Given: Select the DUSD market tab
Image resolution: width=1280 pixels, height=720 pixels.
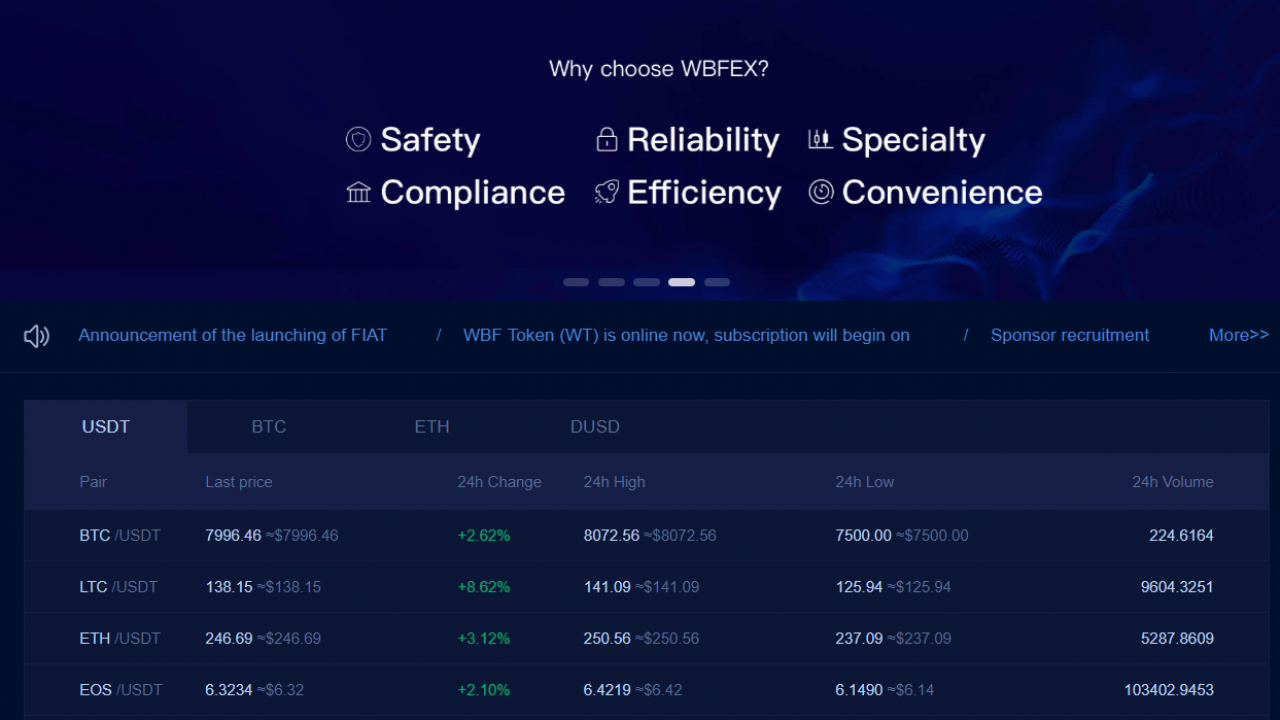Looking at the screenshot, I should (595, 427).
